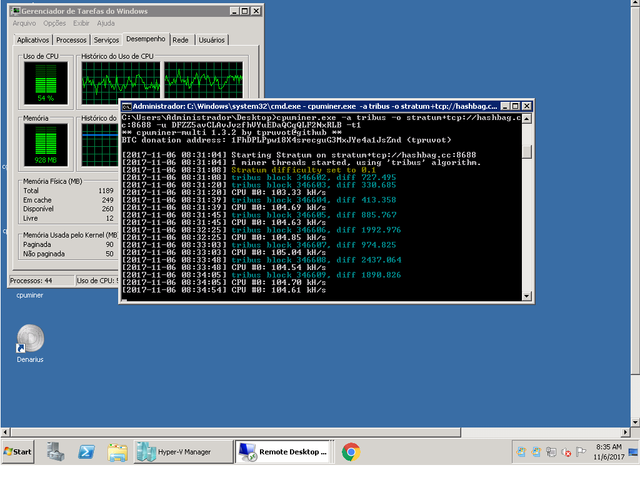Image resolution: width=640 pixels, height=480 pixels.
Task: Click cmd window scroll down arrow
Action: click(x=527, y=296)
